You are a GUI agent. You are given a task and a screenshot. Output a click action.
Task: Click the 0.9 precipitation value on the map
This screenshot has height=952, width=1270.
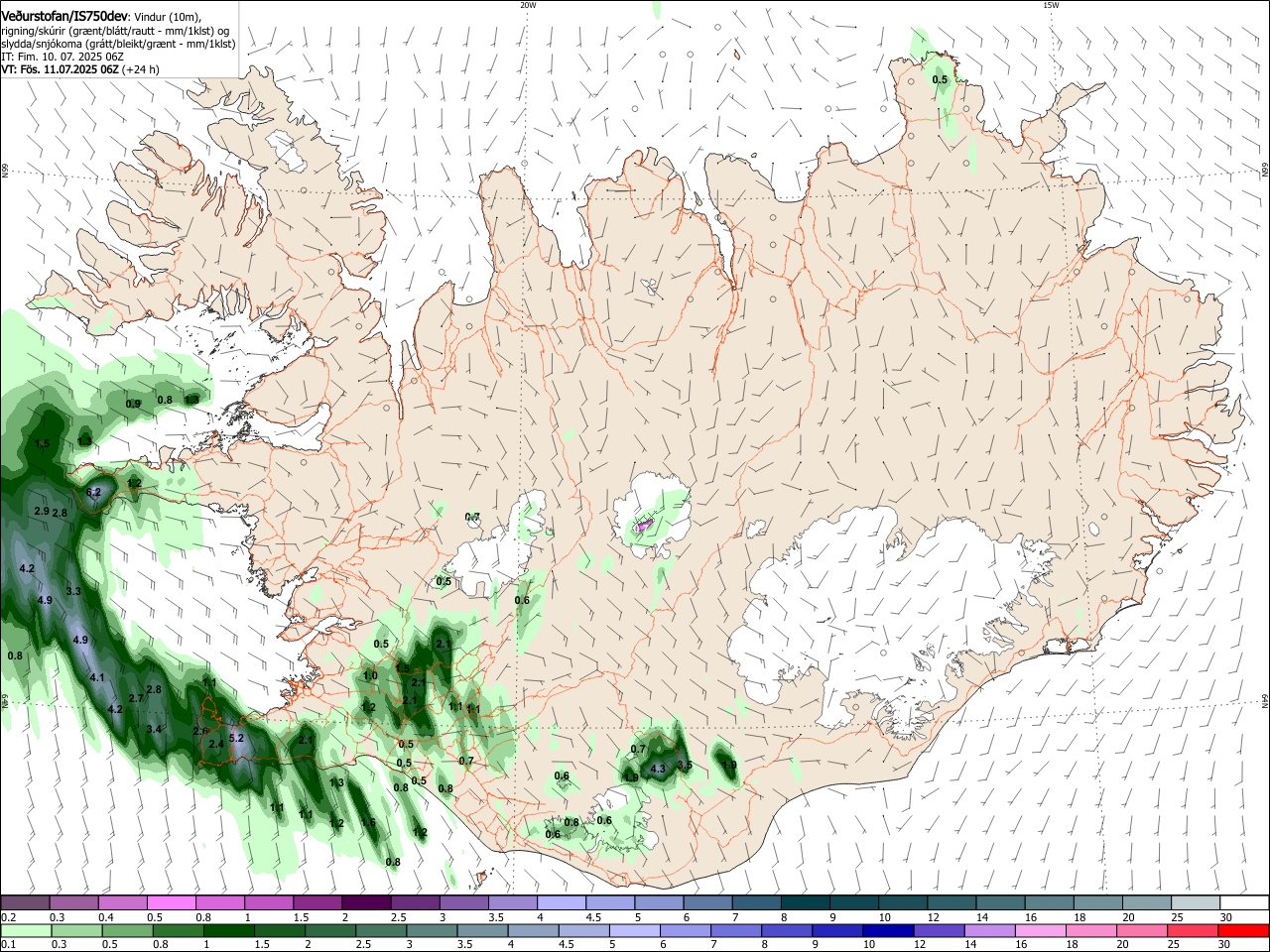tap(133, 404)
